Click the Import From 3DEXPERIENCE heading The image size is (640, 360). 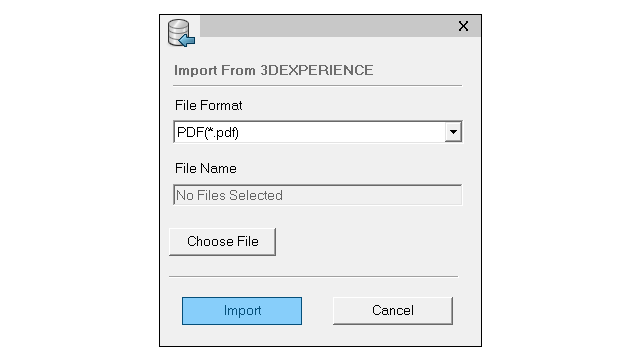[x=273, y=70]
